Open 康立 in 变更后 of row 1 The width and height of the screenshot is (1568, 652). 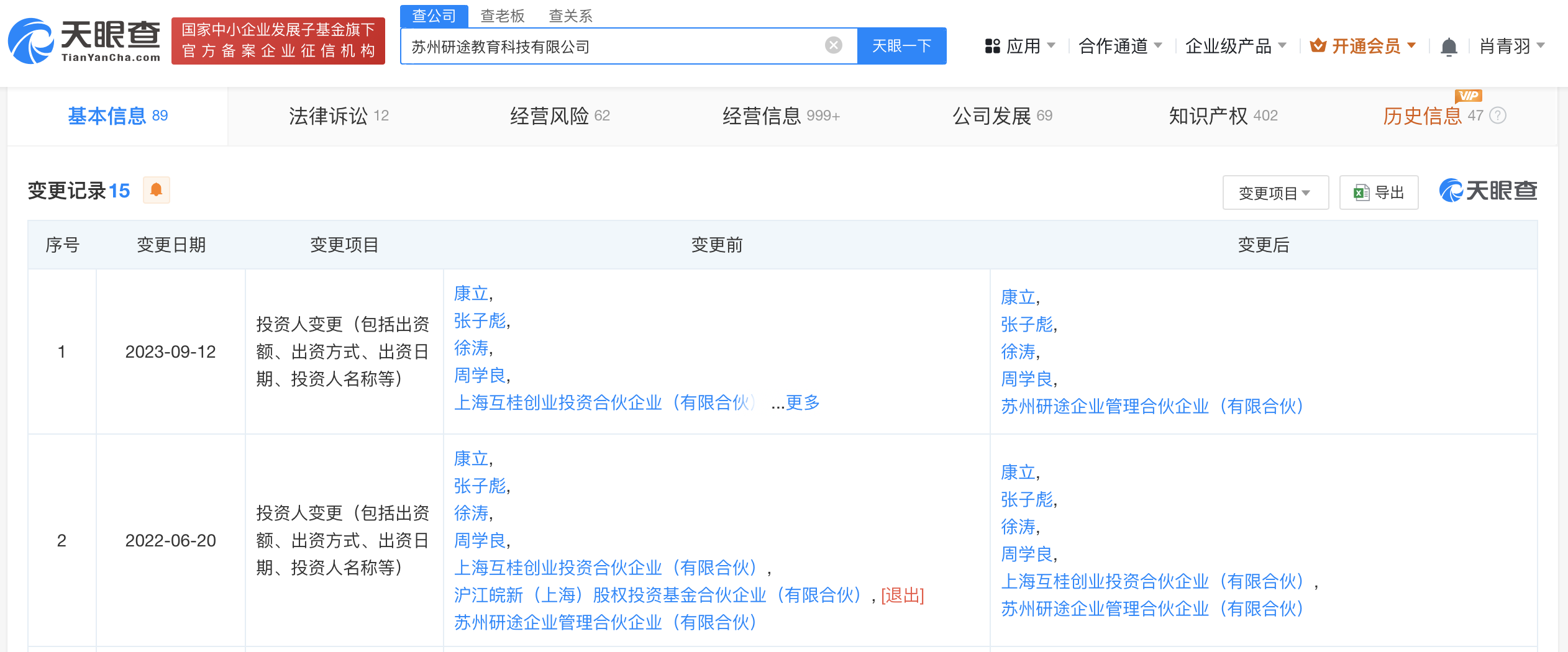click(1018, 297)
